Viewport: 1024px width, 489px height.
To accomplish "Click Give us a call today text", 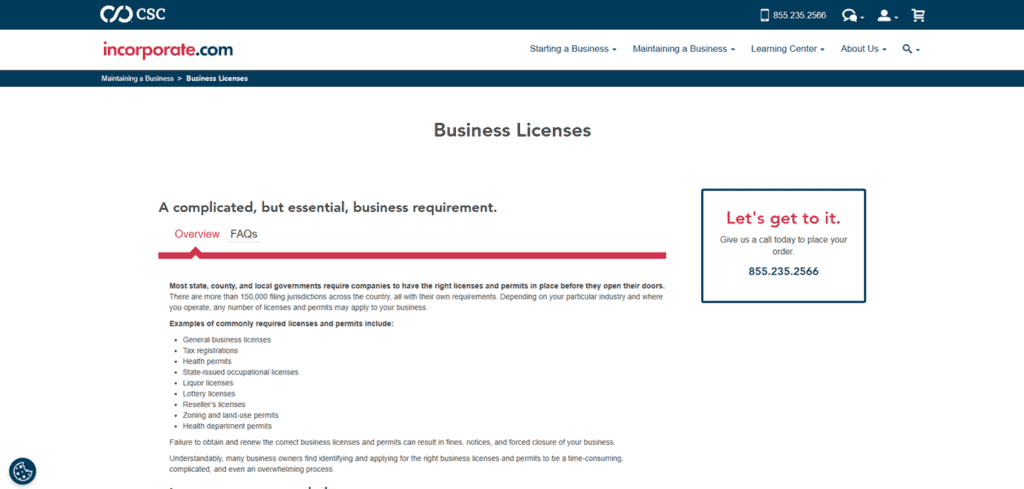I will click(x=783, y=245).
